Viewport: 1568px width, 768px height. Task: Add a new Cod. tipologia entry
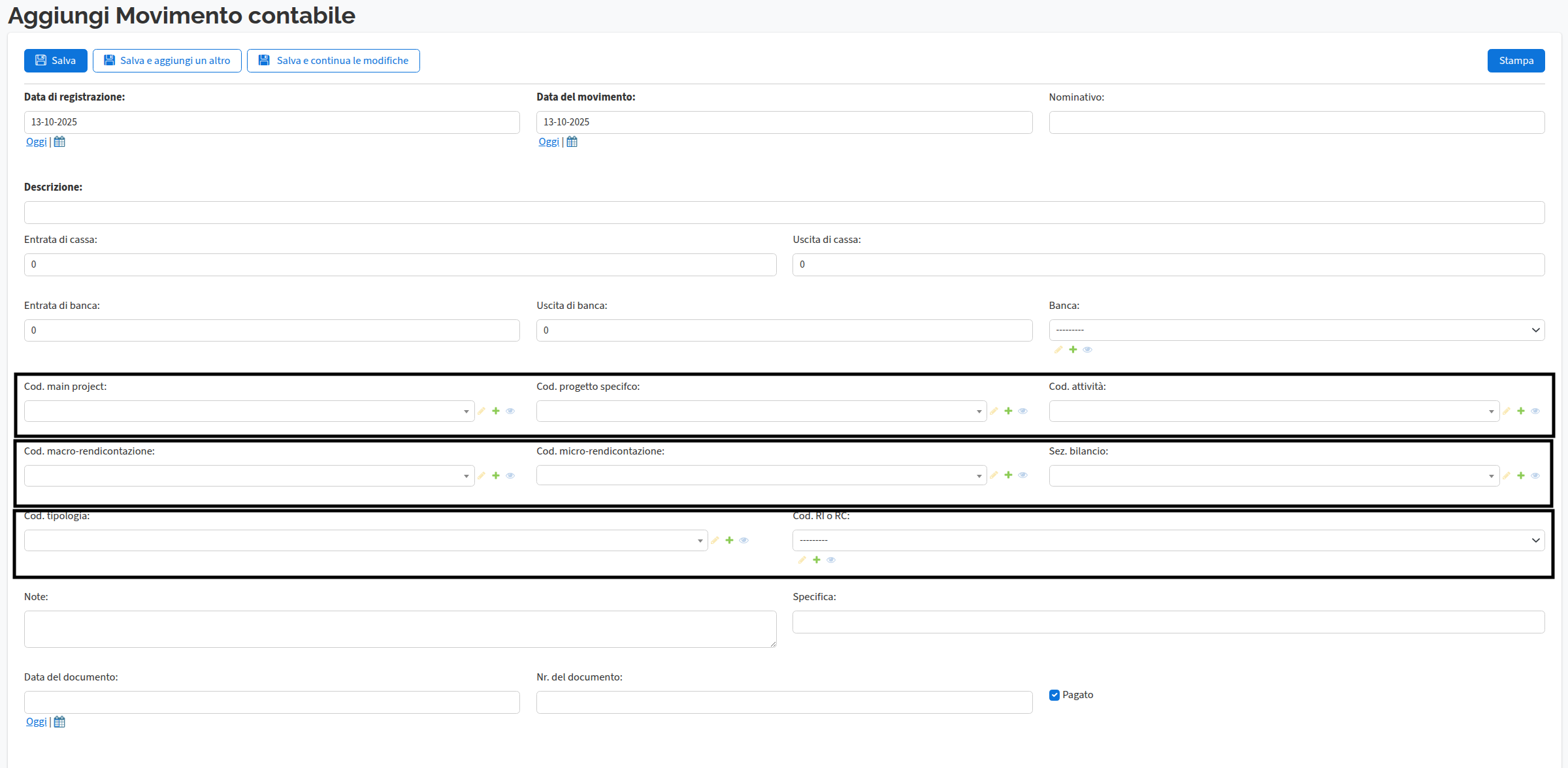click(729, 540)
